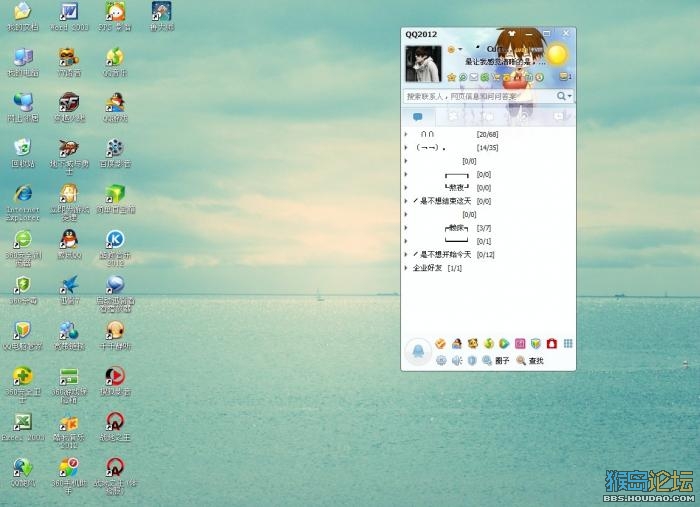700x507 pixels.
Task: Select TTPlayer headphones desktop icon
Action: (115, 336)
